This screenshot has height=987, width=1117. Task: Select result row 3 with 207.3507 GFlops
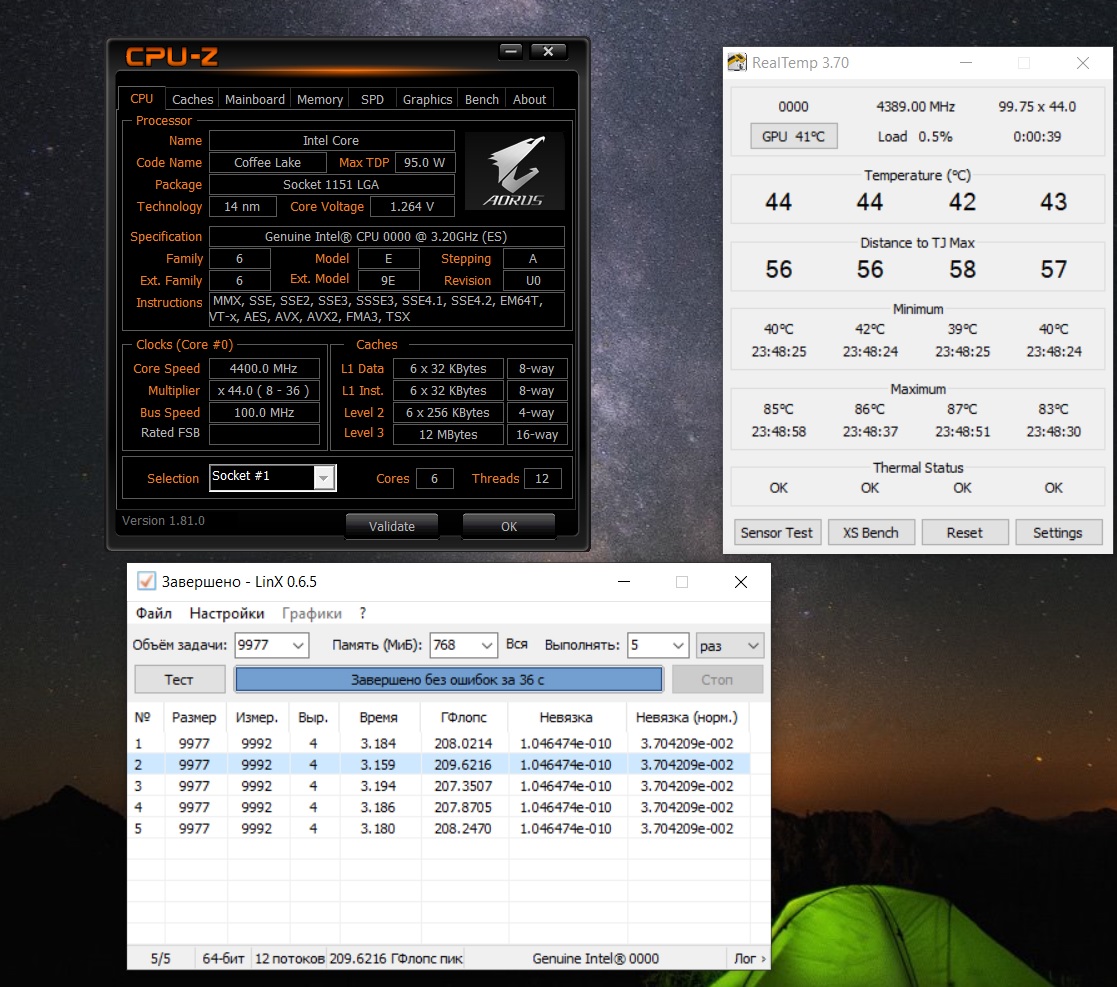439,786
